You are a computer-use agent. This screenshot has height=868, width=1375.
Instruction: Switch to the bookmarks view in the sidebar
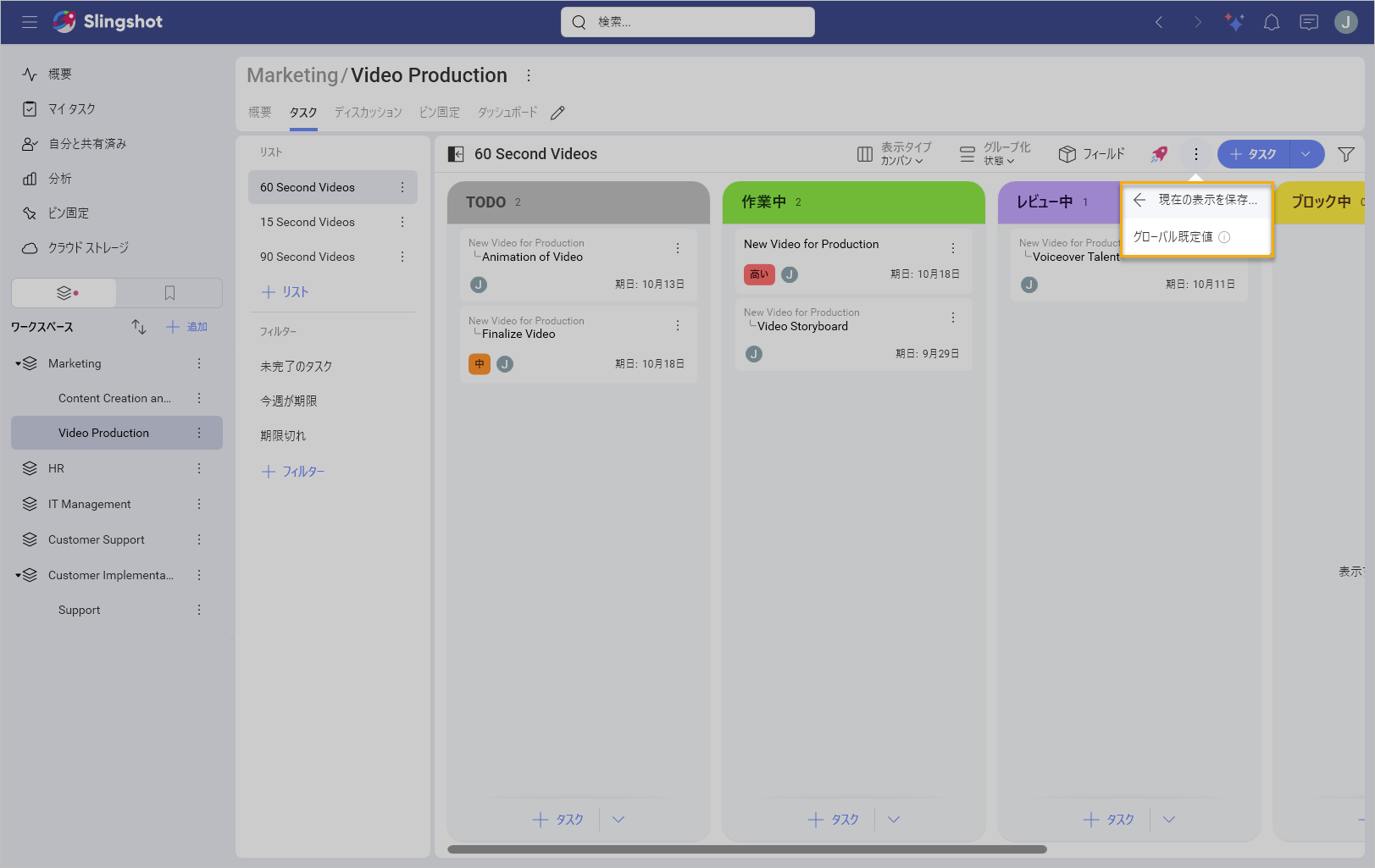click(169, 292)
